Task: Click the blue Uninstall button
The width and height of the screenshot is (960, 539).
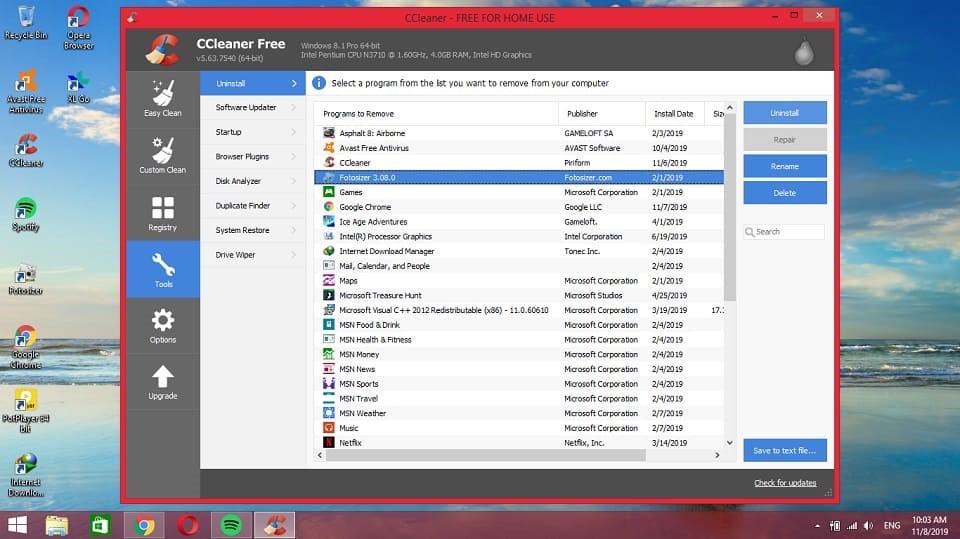Action: tap(785, 113)
